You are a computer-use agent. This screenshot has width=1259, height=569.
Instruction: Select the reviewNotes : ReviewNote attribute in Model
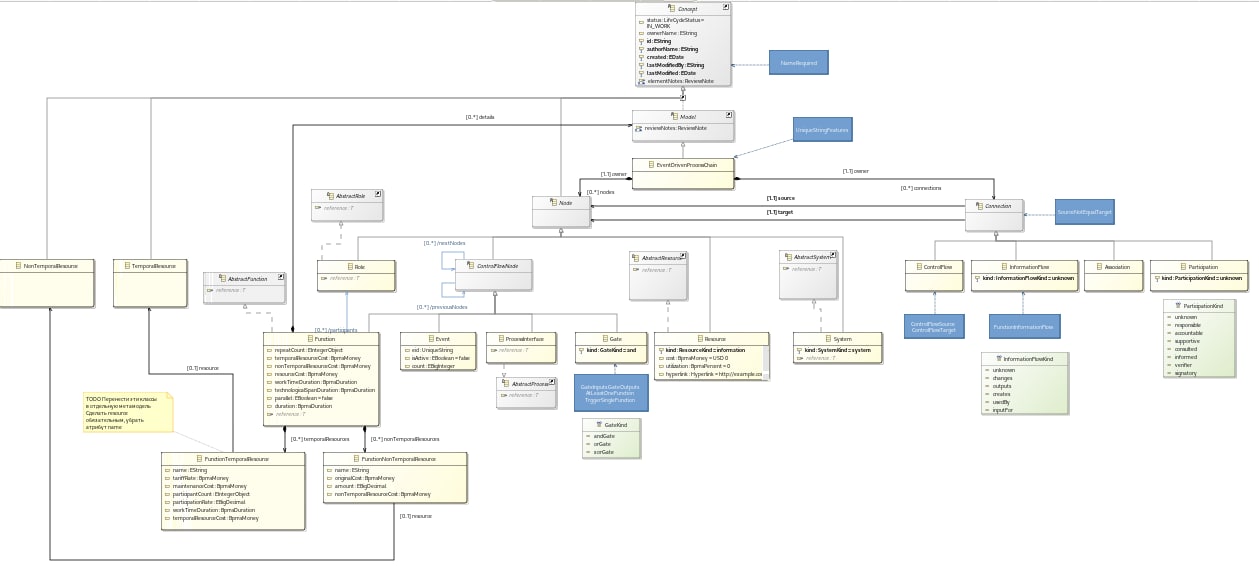[x=672, y=128]
